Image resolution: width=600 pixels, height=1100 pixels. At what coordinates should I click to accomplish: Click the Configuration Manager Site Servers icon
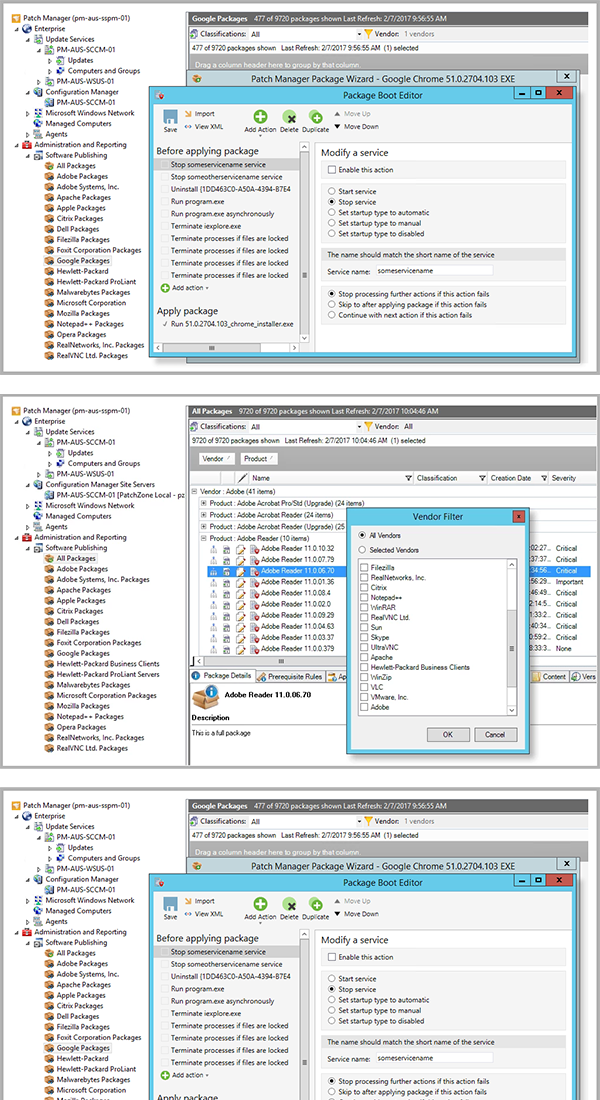pyautogui.click(x=39, y=484)
